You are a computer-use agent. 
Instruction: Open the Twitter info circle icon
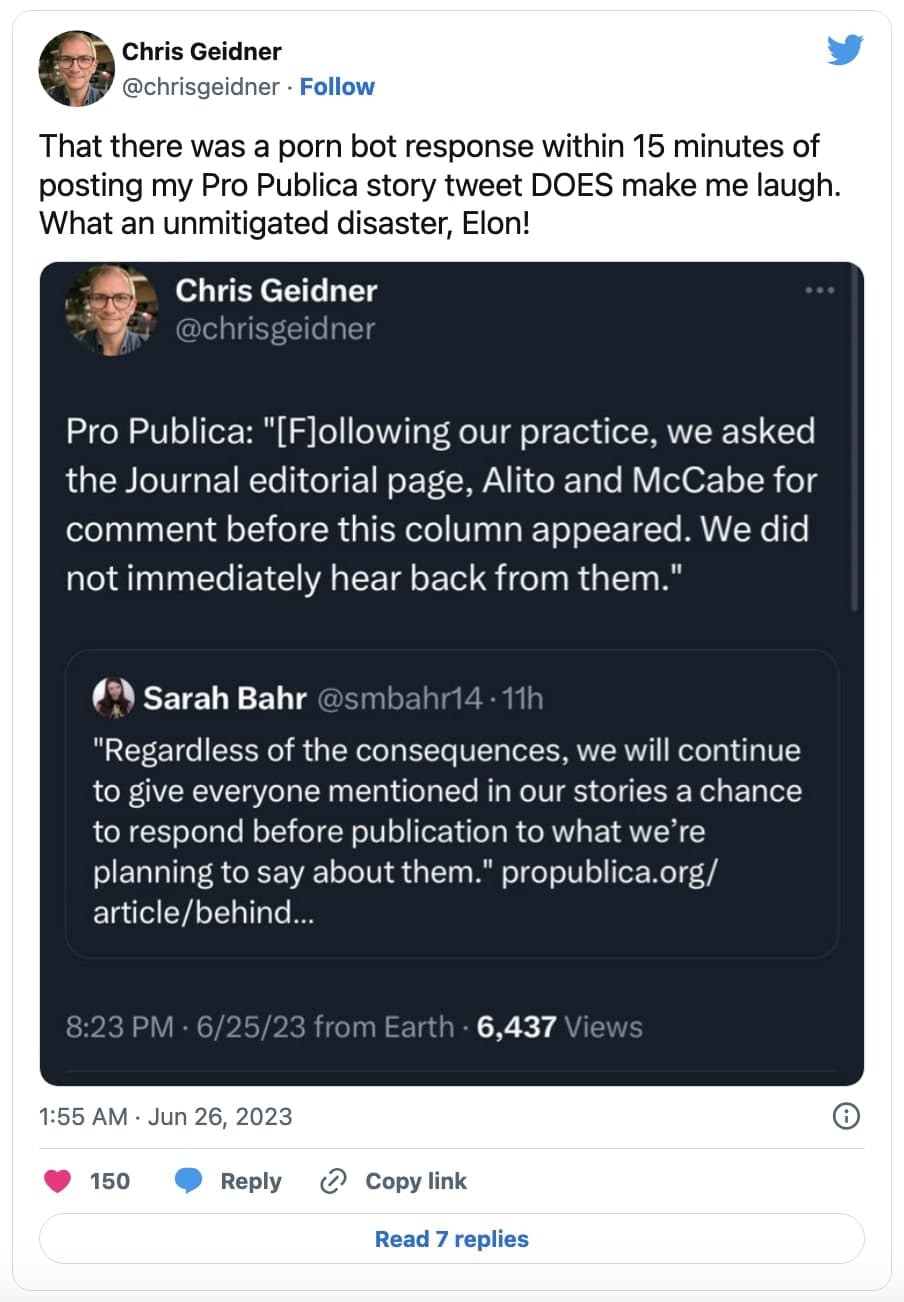click(846, 1116)
